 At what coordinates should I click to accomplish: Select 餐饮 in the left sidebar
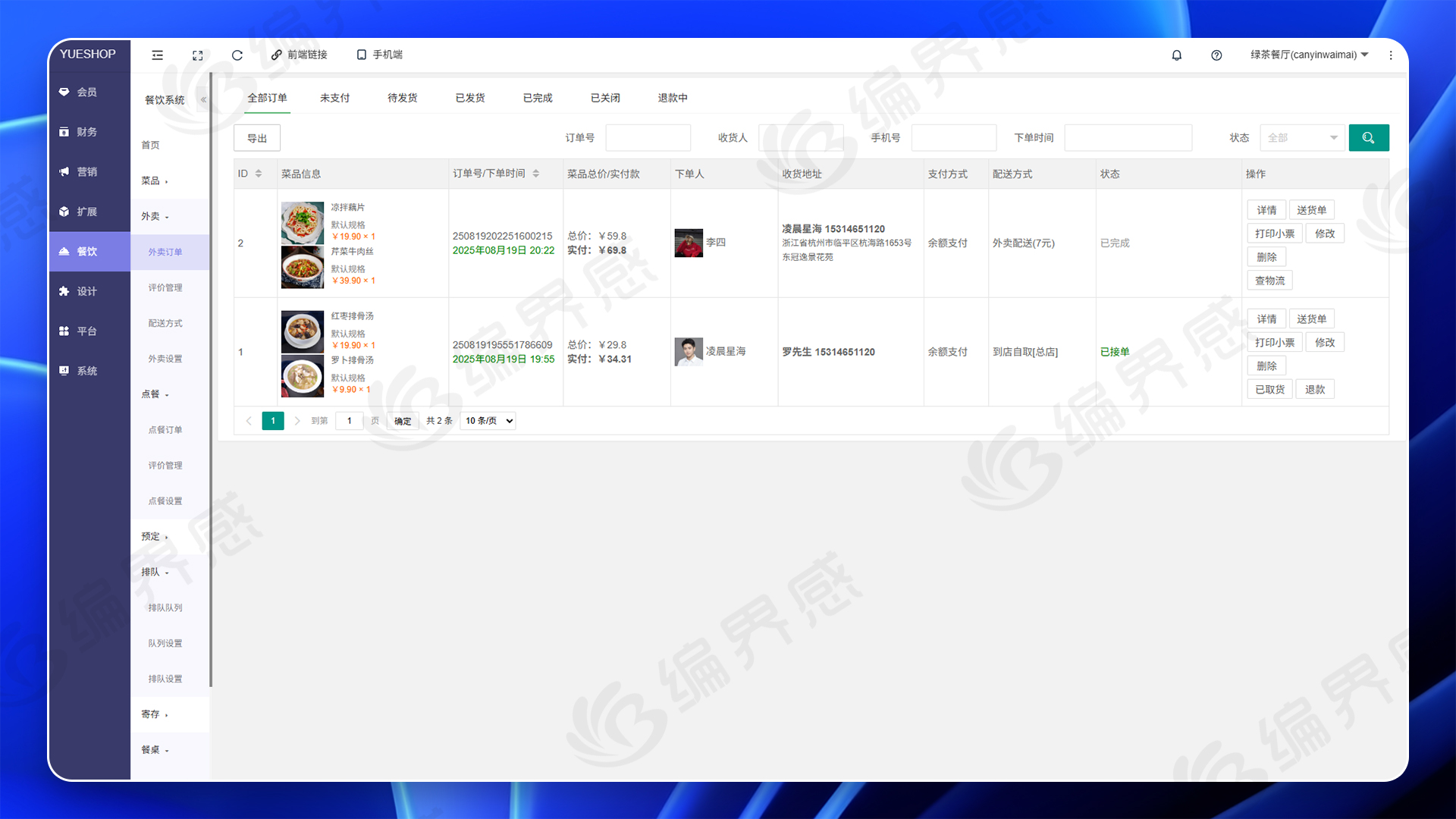pos(89,251)
